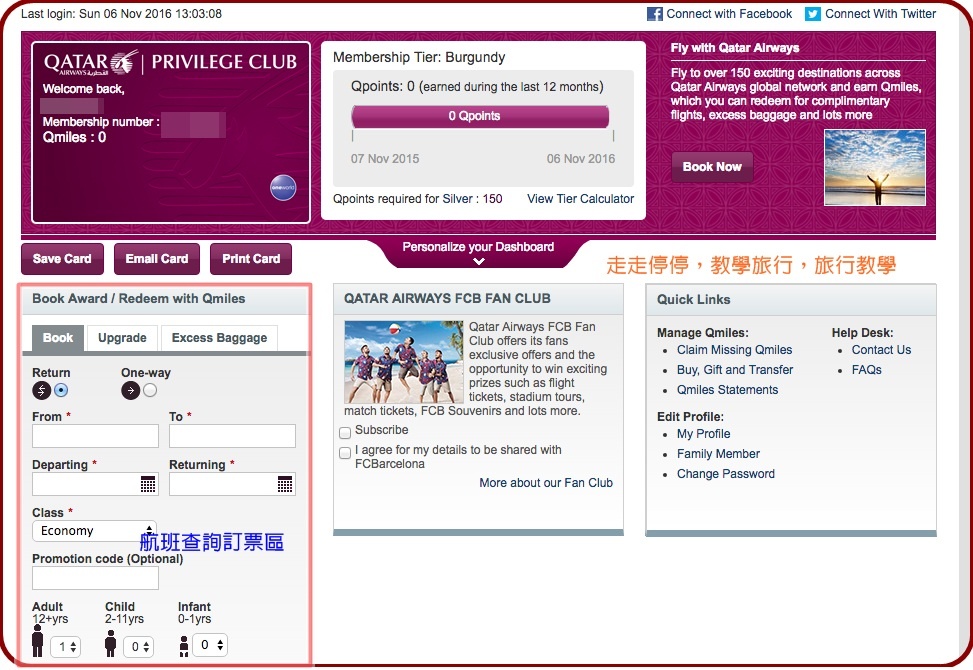Click the FCB Fan Club beach photo
The width and height of the screenshot is (973, 670).
tap(404, 362)
